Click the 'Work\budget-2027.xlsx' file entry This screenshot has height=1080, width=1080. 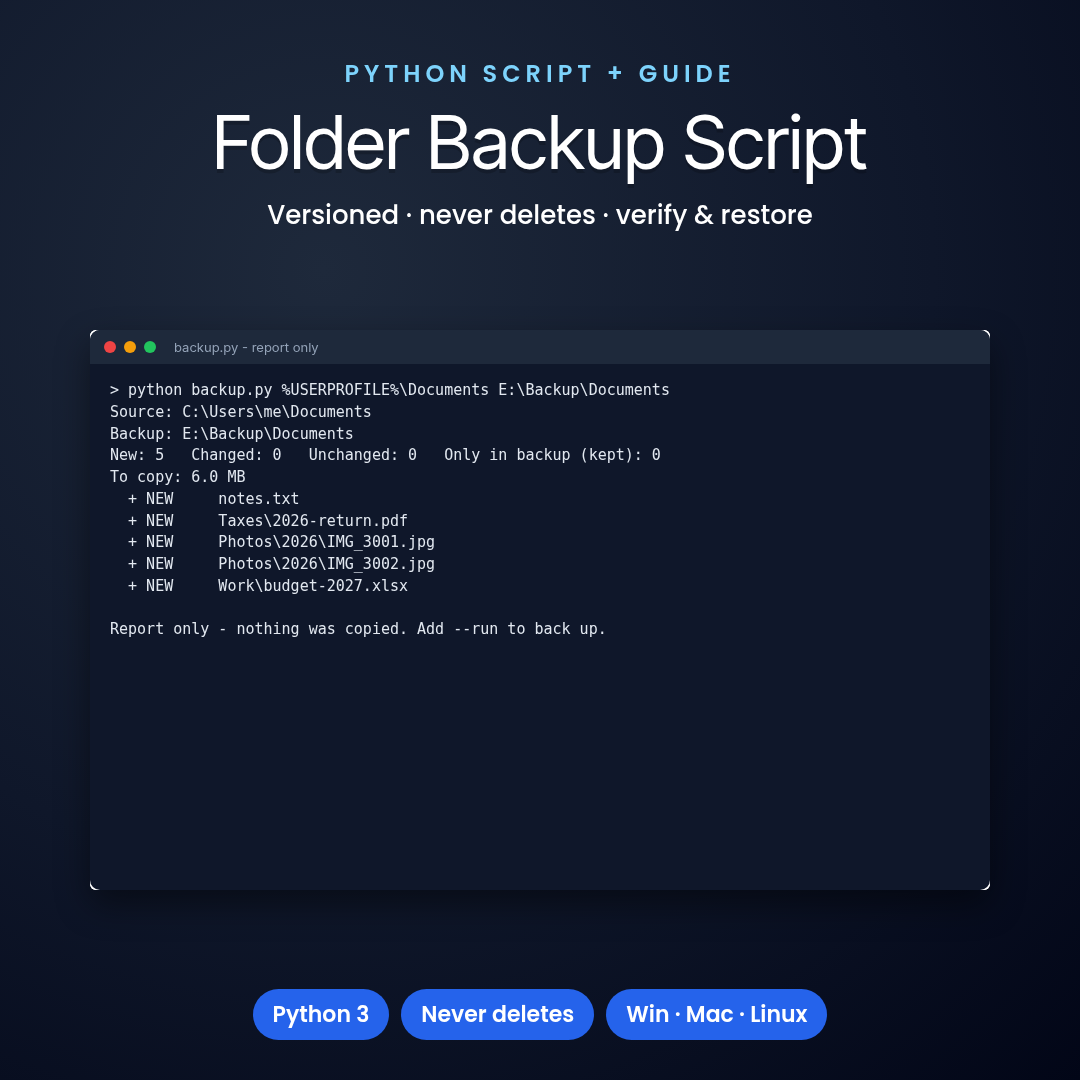coord(313,586)
